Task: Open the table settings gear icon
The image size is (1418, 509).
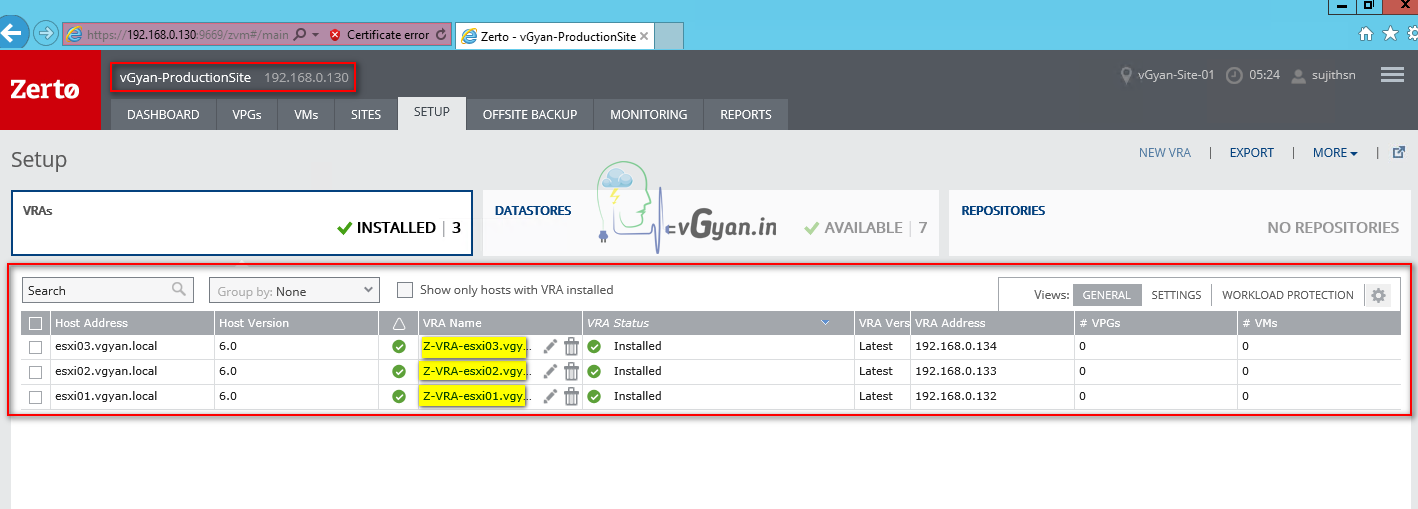Action: pyautogui.click(x=1379, y=295)
